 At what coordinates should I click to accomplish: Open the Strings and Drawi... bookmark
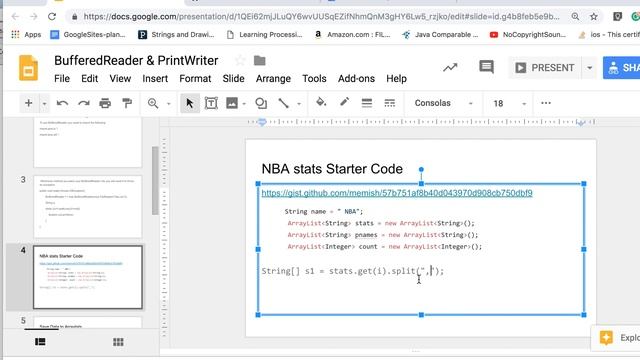[x=176, y=35]
